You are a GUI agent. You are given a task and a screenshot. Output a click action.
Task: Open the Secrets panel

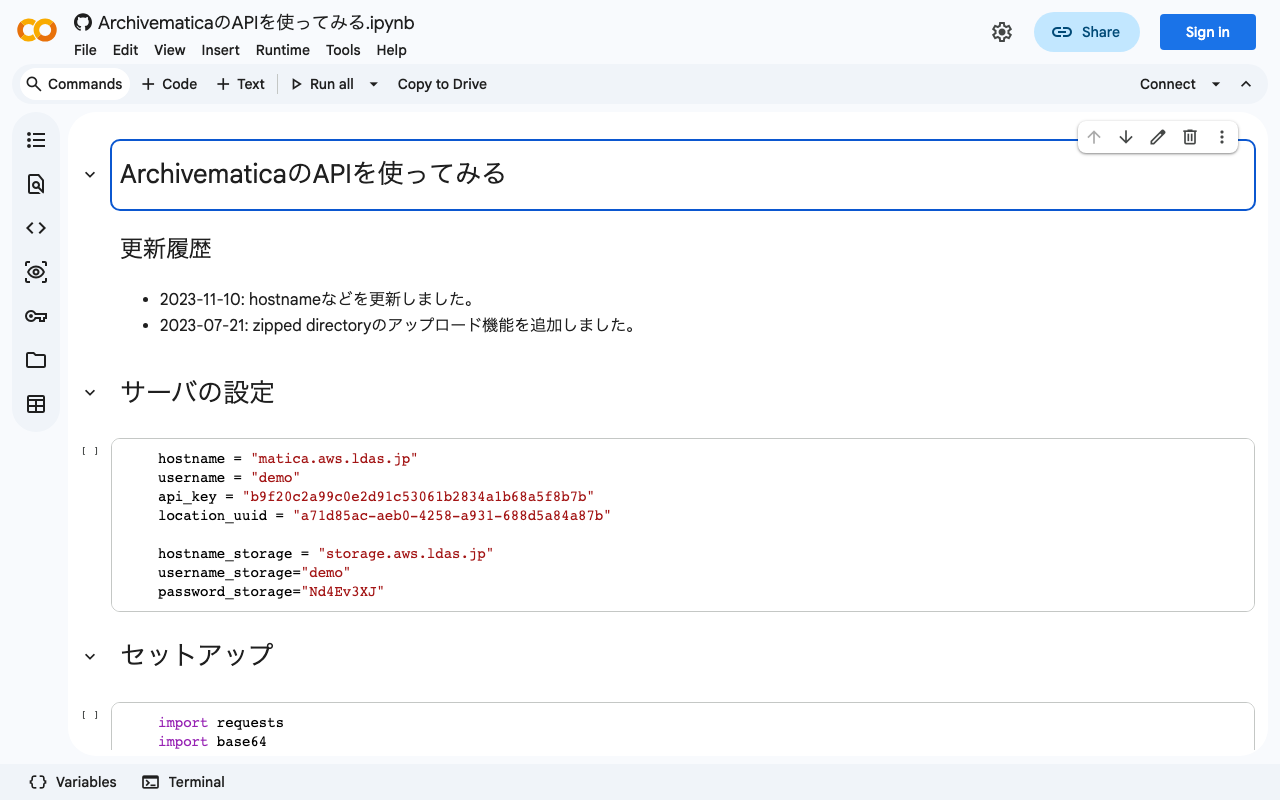[36, 316]
